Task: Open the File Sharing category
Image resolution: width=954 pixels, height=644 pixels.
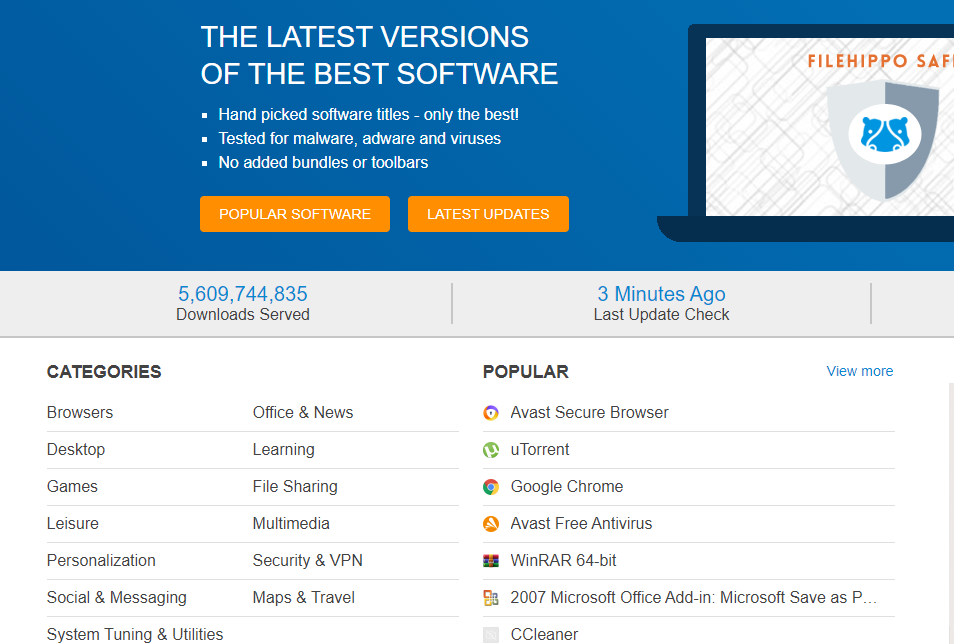Action: pos(295,487)
